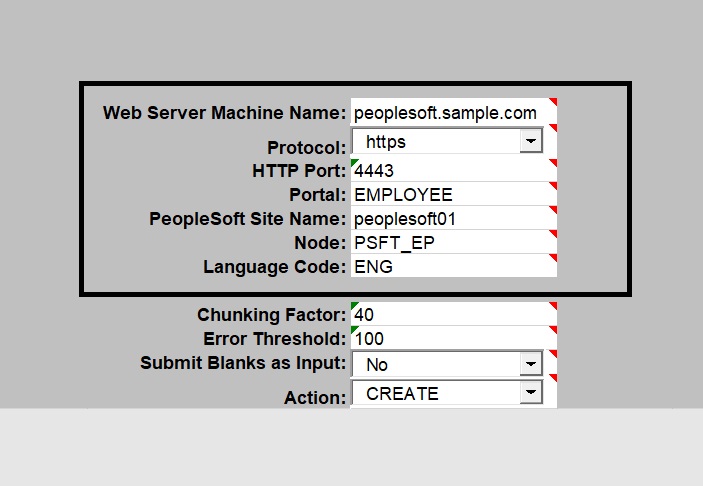The height and width of the screenshot is (486, 703).
Task: Select the Submit Blanks combo box showing No
Action: [447, 364]
